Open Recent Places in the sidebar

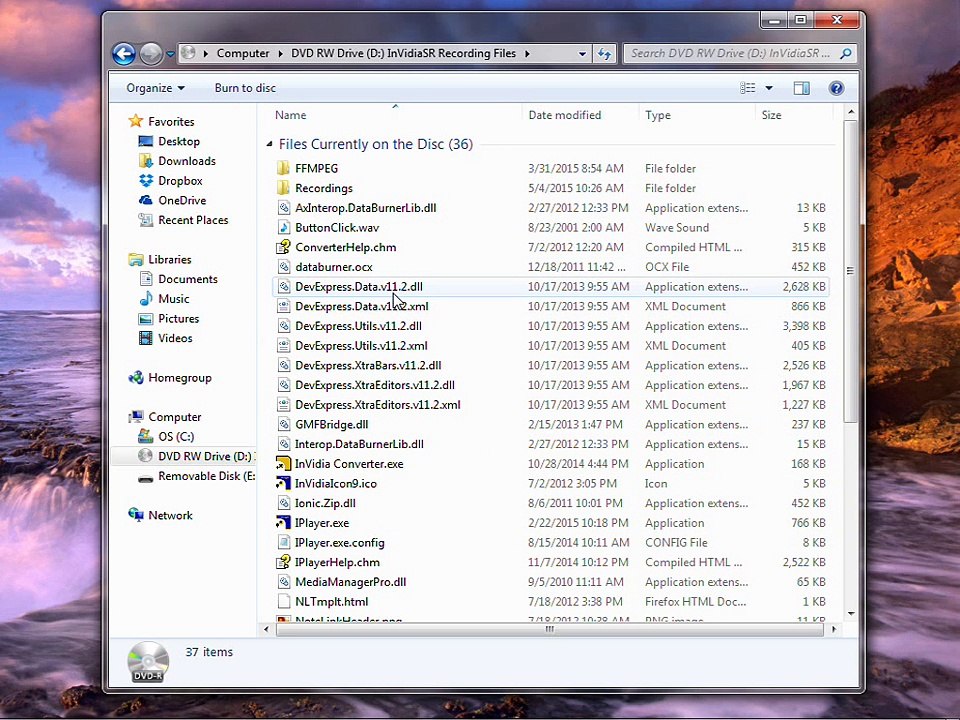193,220
